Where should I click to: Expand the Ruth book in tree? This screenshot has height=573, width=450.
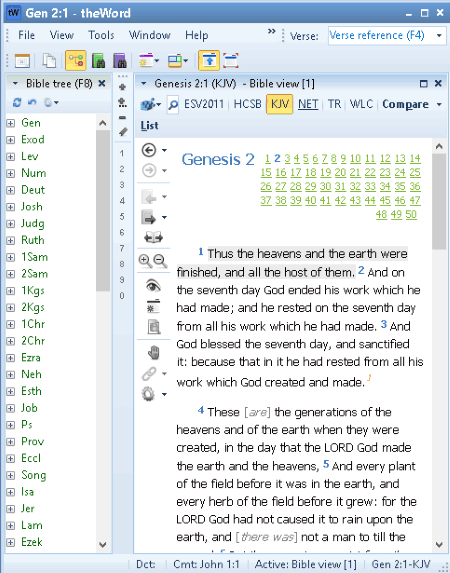[x=10, y=240]
